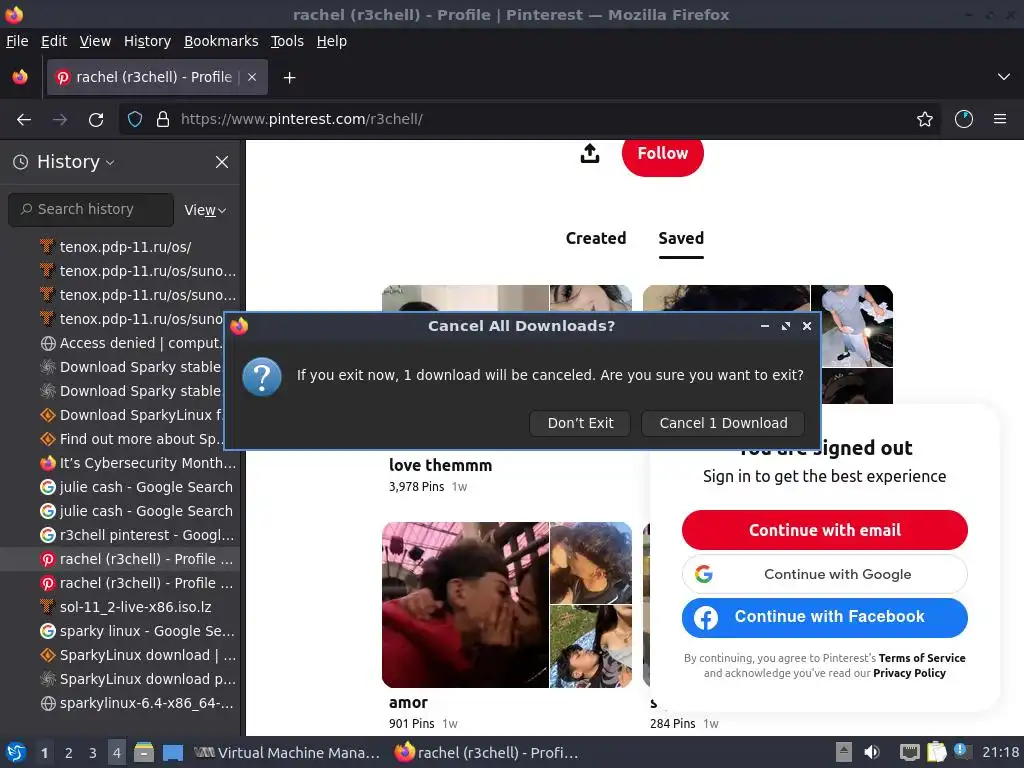Click the Firefox View pinned icon

pyautogui.click(x=20, y=77)
